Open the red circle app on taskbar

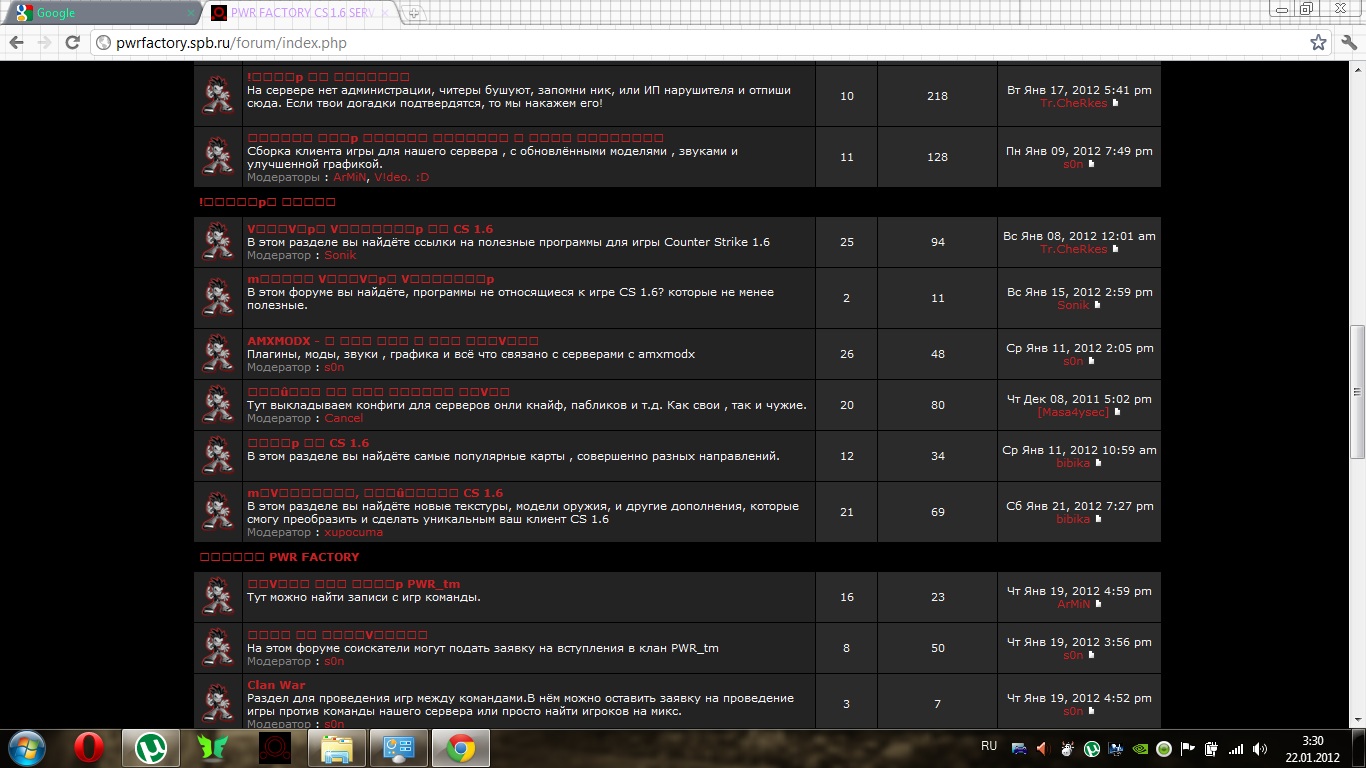pos(274,748)
